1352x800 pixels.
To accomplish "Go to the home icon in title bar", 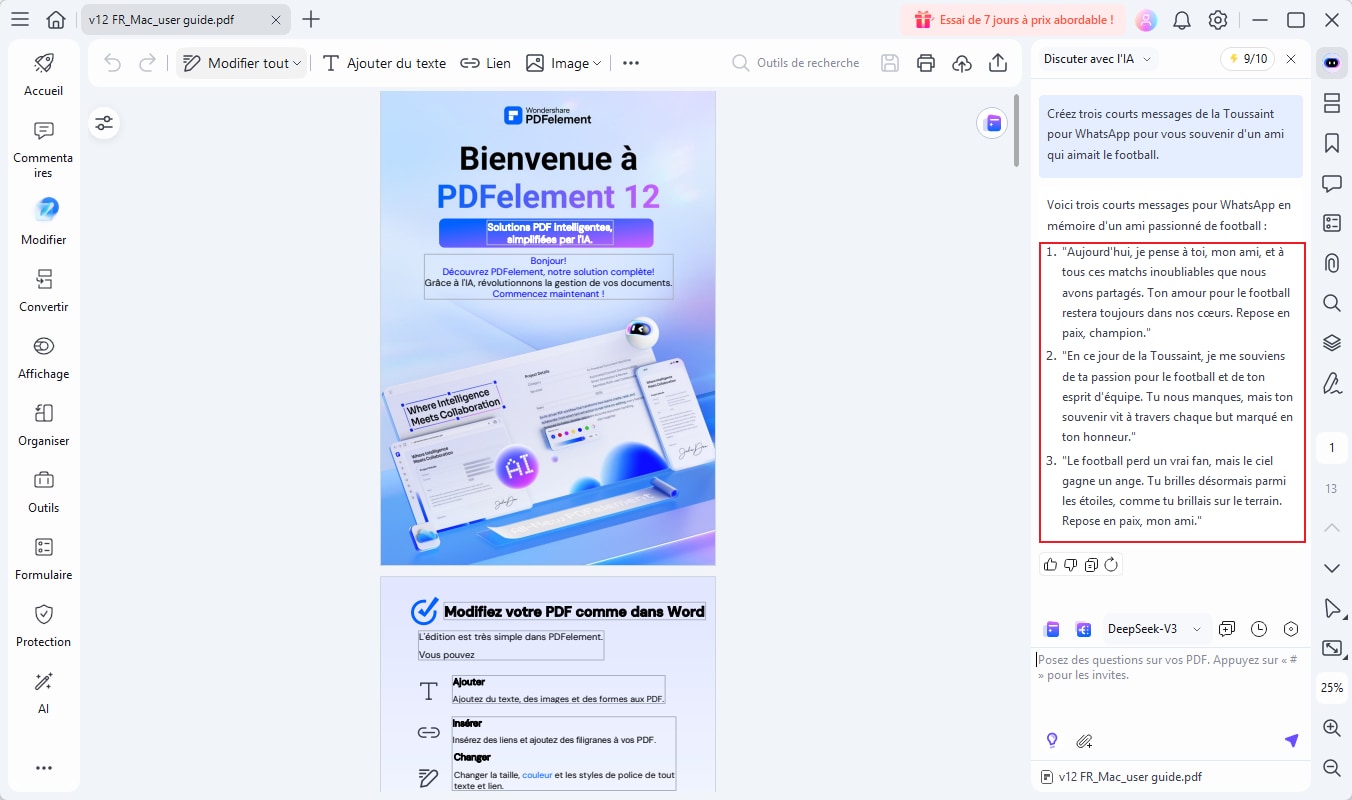I will point(57,20).
